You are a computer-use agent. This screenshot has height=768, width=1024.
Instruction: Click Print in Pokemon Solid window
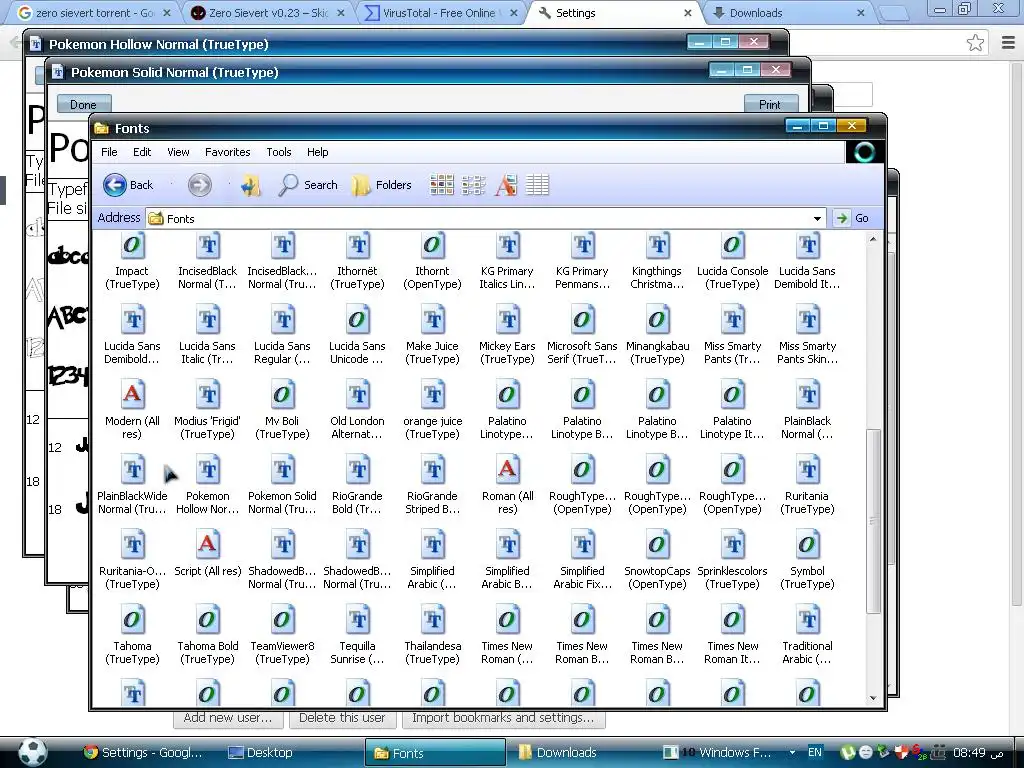[x=771, y=104]
